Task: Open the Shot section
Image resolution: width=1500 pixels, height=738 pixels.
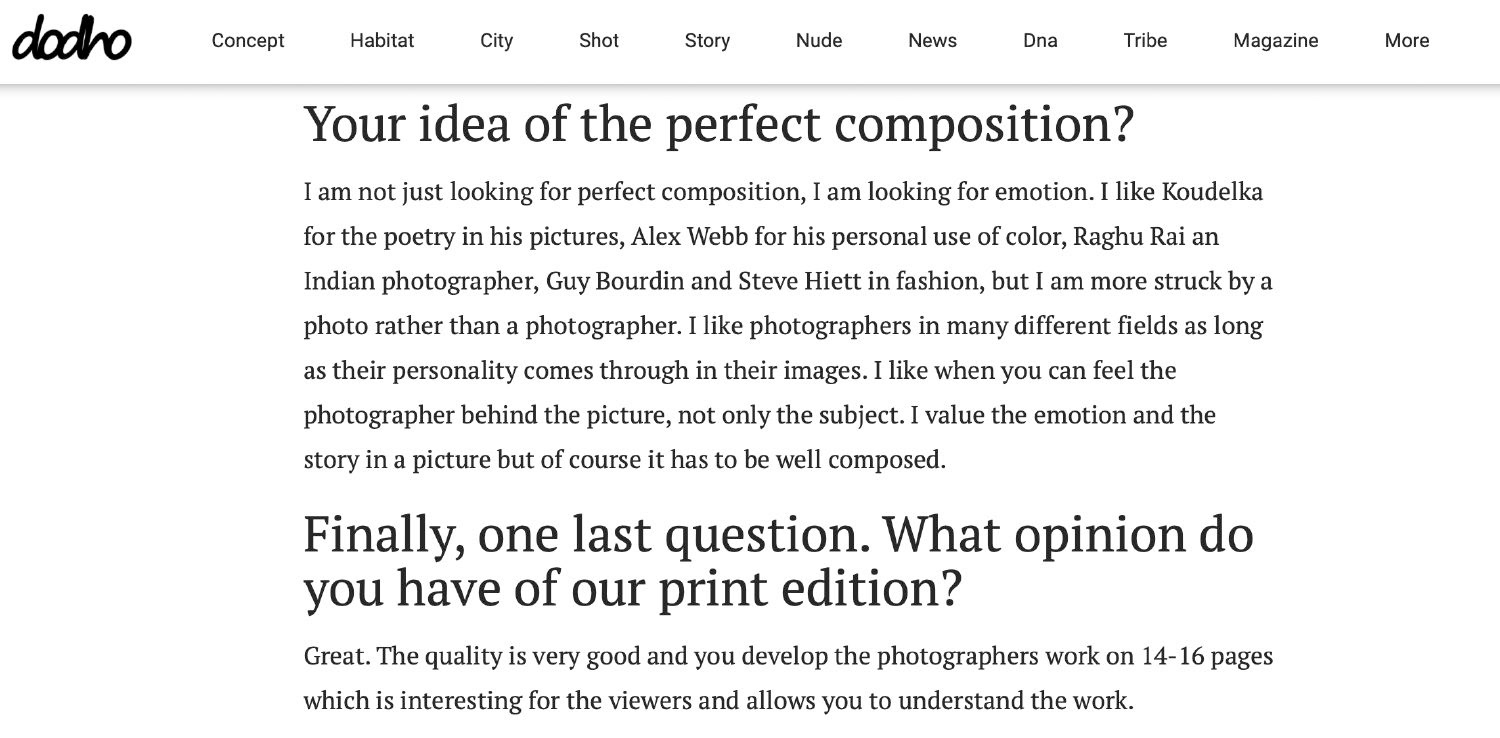Action: pos(599,41)
